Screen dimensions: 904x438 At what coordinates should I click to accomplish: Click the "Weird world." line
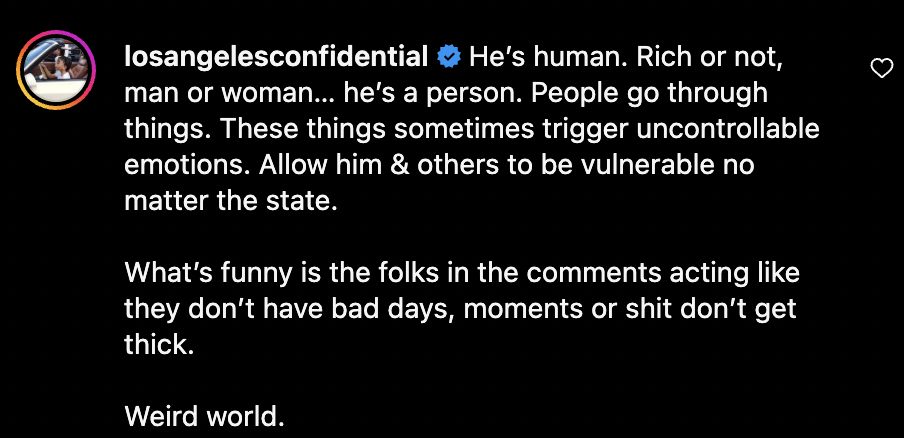pyautogui.click(x=205, y=416)
